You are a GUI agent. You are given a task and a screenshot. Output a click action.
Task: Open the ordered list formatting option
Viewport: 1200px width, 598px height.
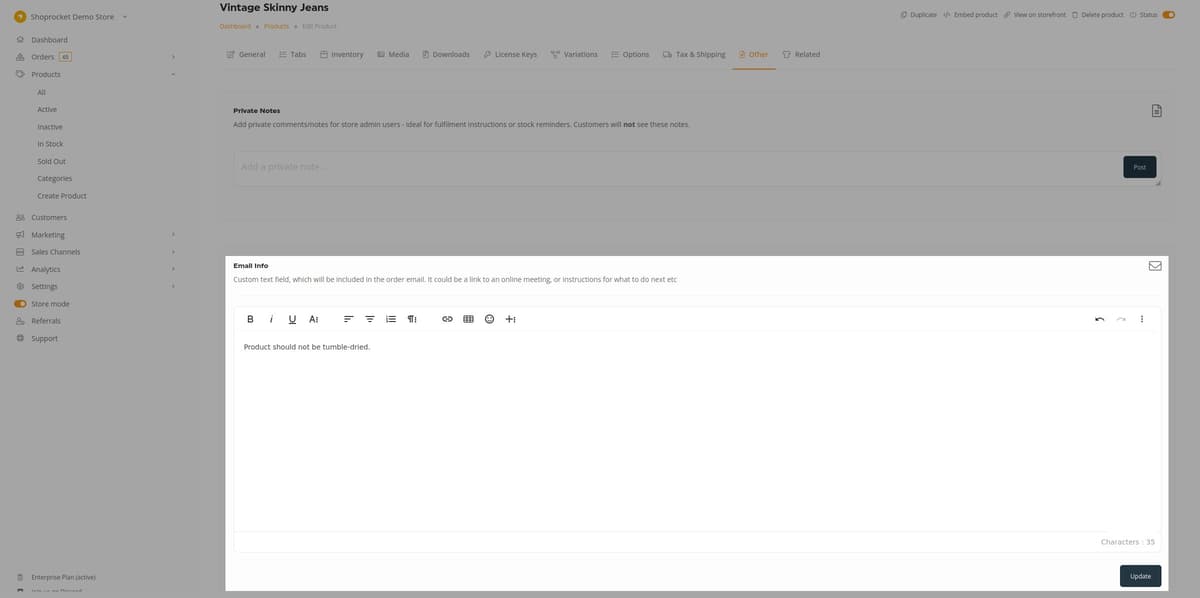pyautogui.click(x=391, y=319)
